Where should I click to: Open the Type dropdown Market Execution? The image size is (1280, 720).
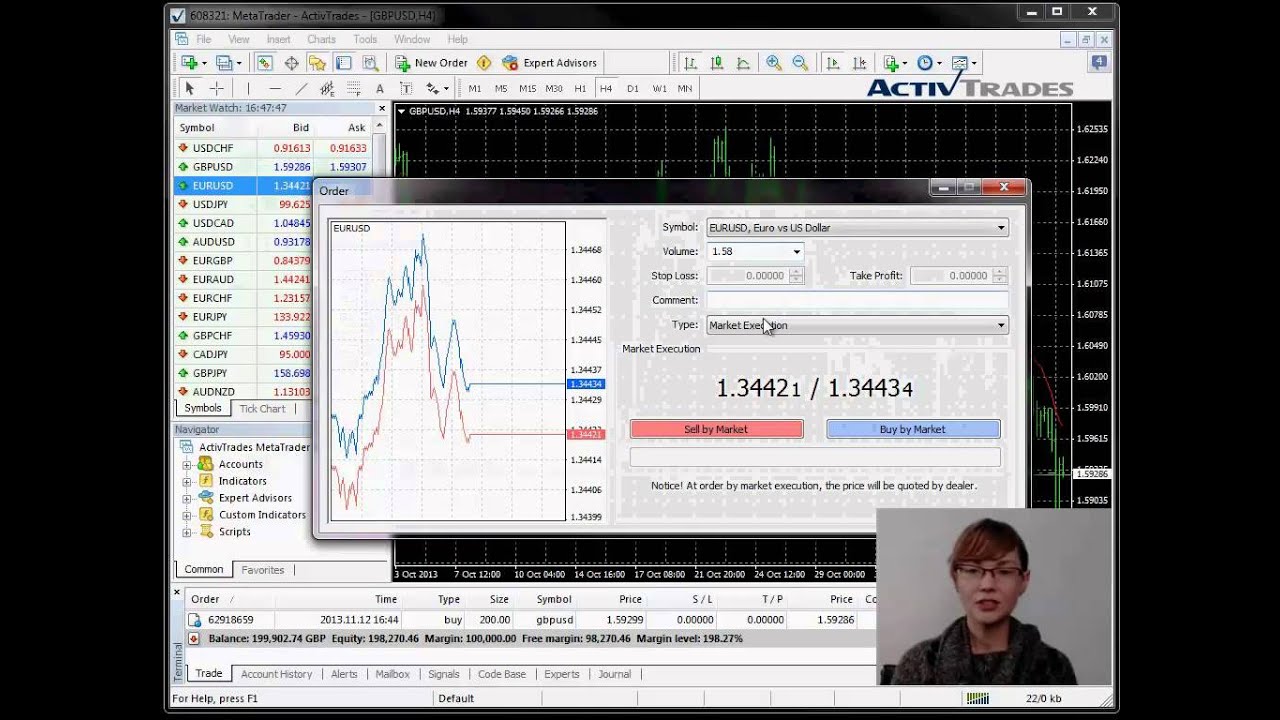857,325
